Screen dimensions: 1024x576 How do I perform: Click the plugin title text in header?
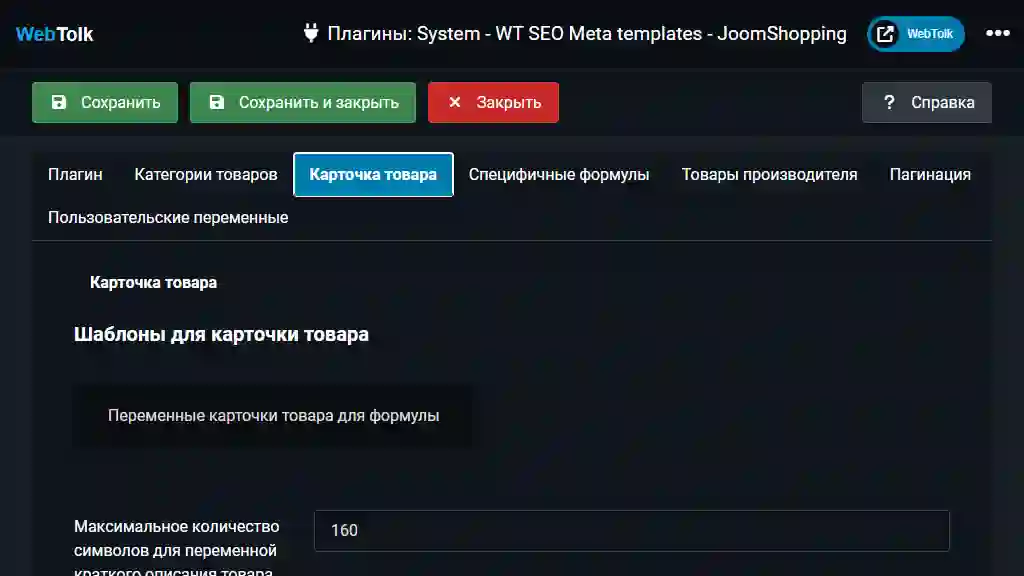(x=586, y=33)
